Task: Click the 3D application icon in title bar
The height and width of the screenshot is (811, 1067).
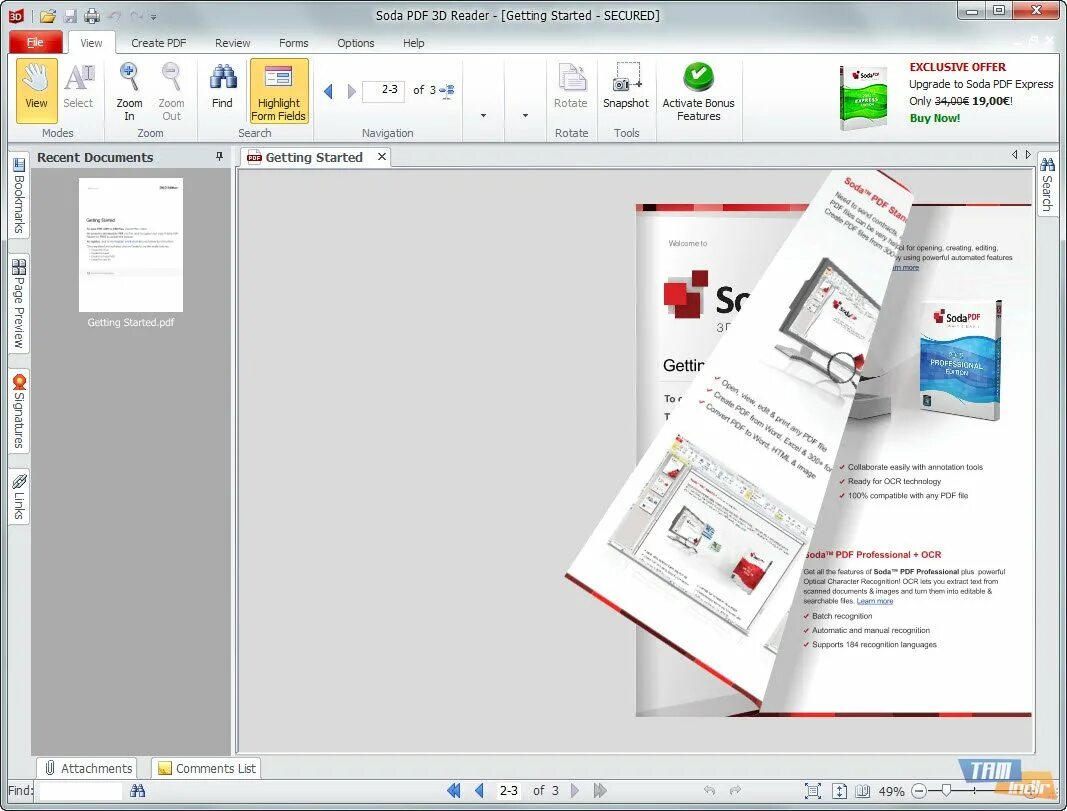Action: [x=16, y=16]
